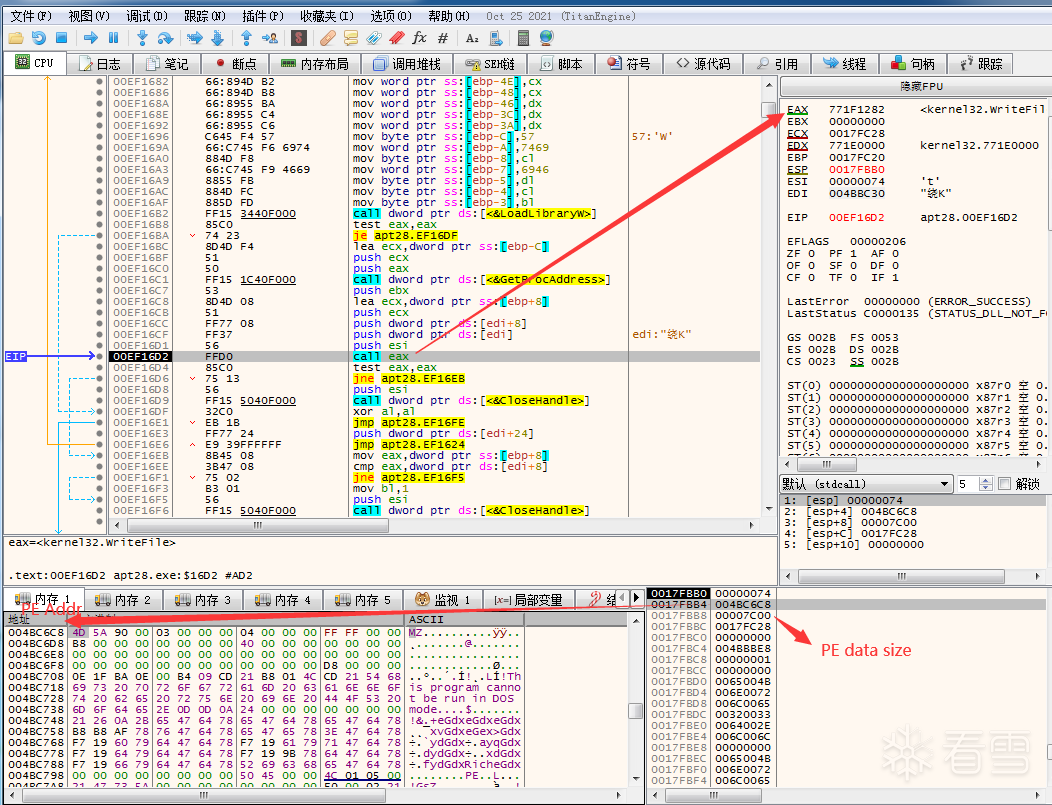Open the String references A icon
This screenshot has width=1052, height=805.
472,38
